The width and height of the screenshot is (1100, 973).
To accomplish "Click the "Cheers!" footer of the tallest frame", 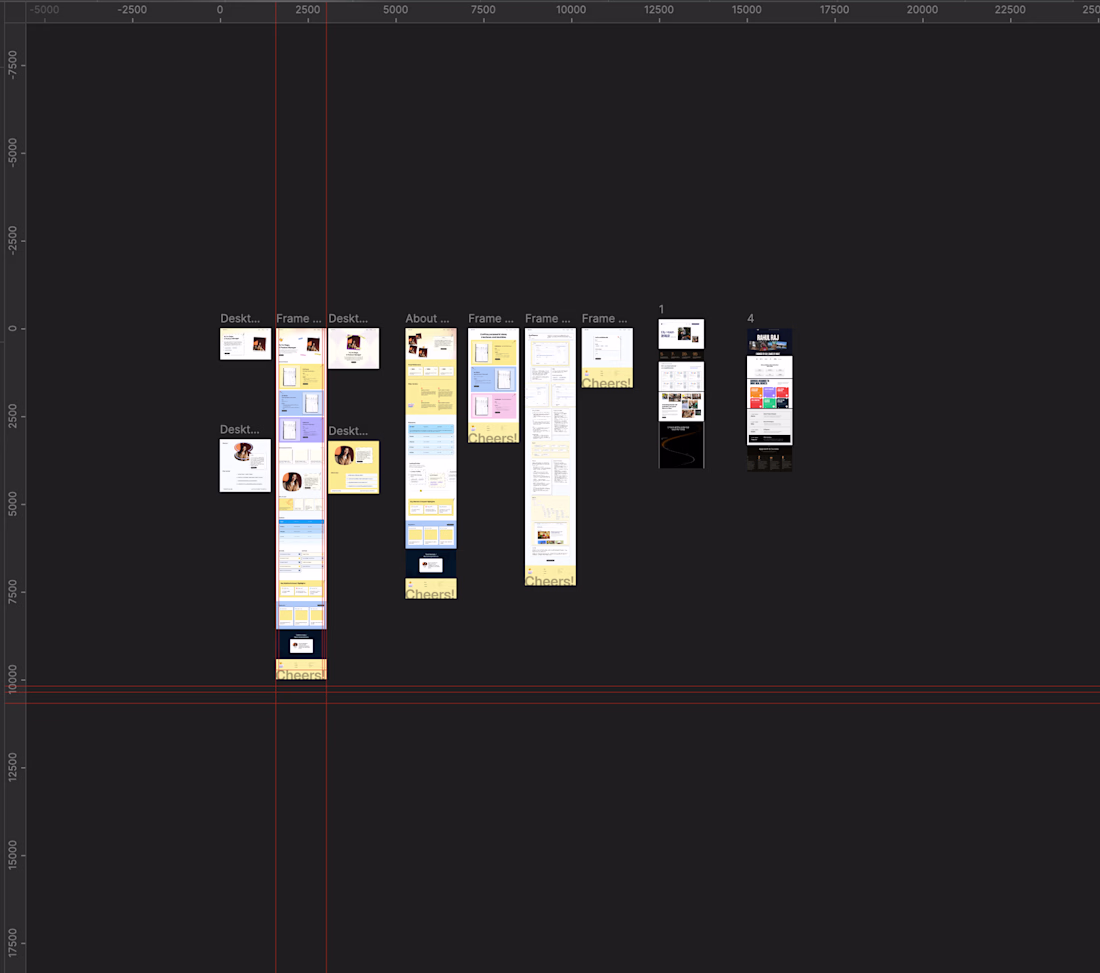I will (301, 669).
